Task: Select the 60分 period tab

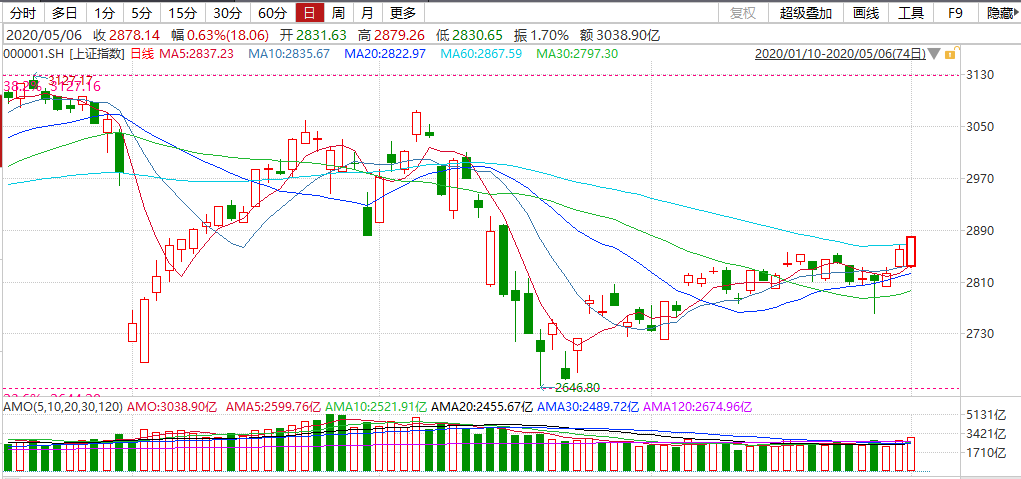Action: point(272,13)
